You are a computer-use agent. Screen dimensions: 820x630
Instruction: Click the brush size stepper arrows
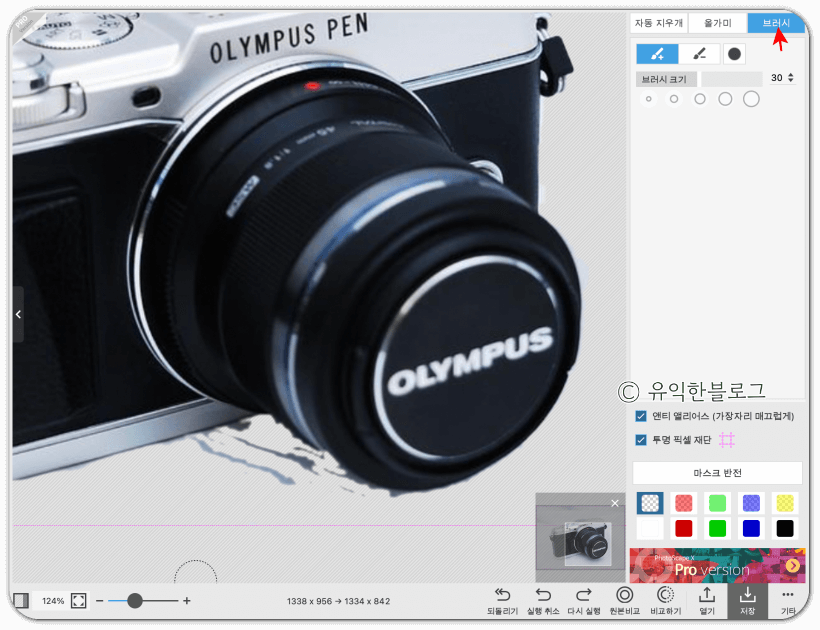click(791, 78)
